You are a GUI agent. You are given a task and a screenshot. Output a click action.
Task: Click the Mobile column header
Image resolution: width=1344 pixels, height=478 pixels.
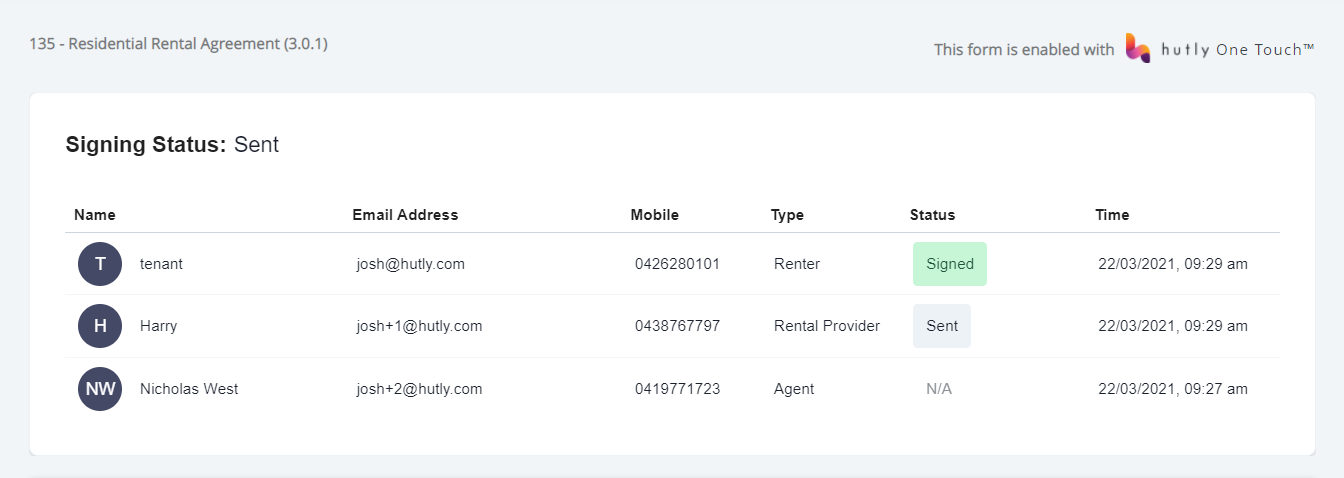(655, 215)
